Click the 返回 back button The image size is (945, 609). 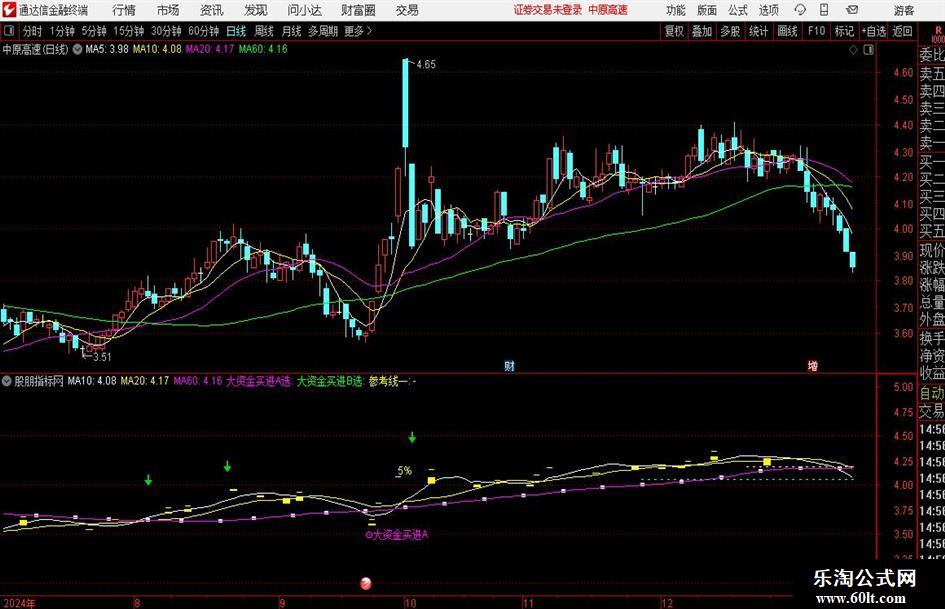pyautogui.click(x=902, y=31)
